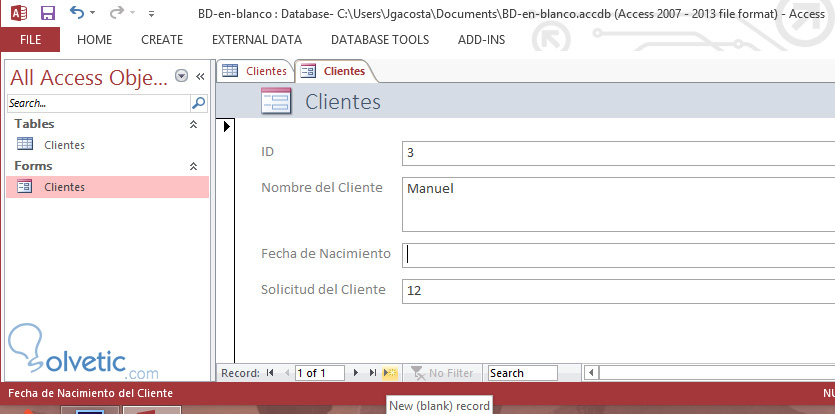Go to last record button
Image resolution: width=835 pixels, height=414 pixels.
tap(373, 373)
